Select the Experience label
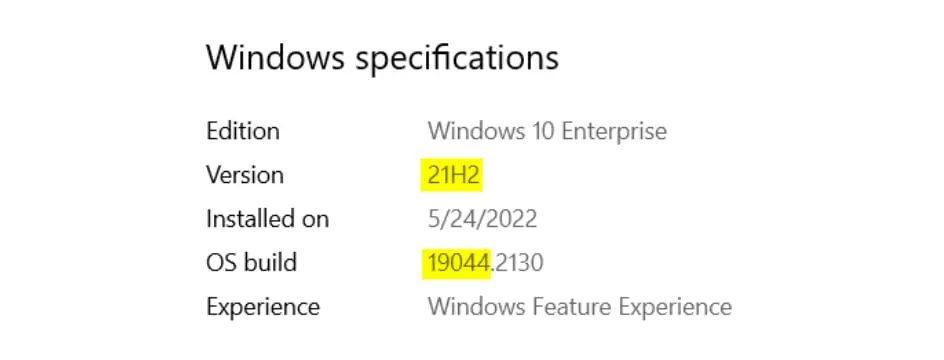This screenshot has width=944, height=360. point(262,307)
